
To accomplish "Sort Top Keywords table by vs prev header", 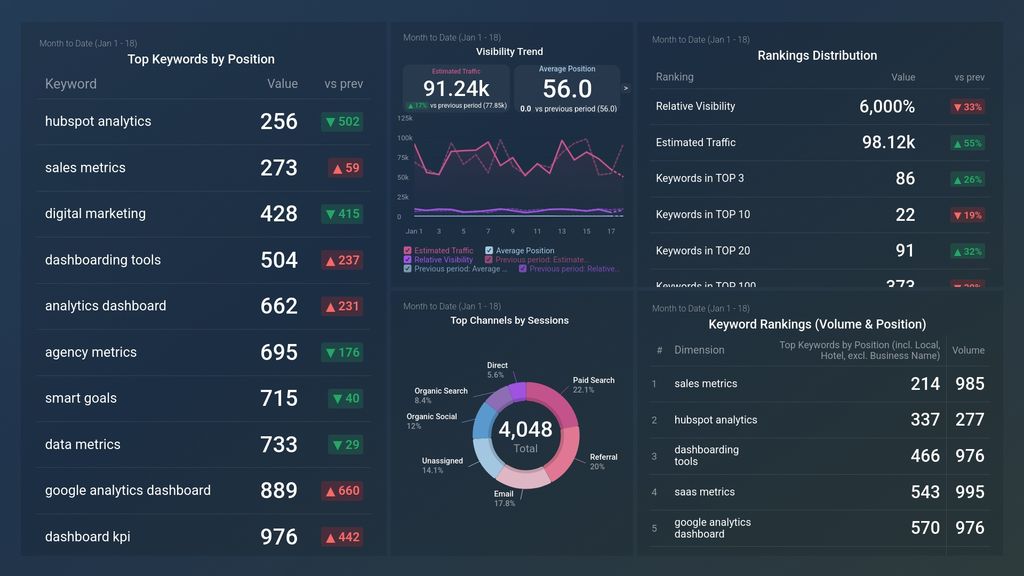I will [344, 84].
